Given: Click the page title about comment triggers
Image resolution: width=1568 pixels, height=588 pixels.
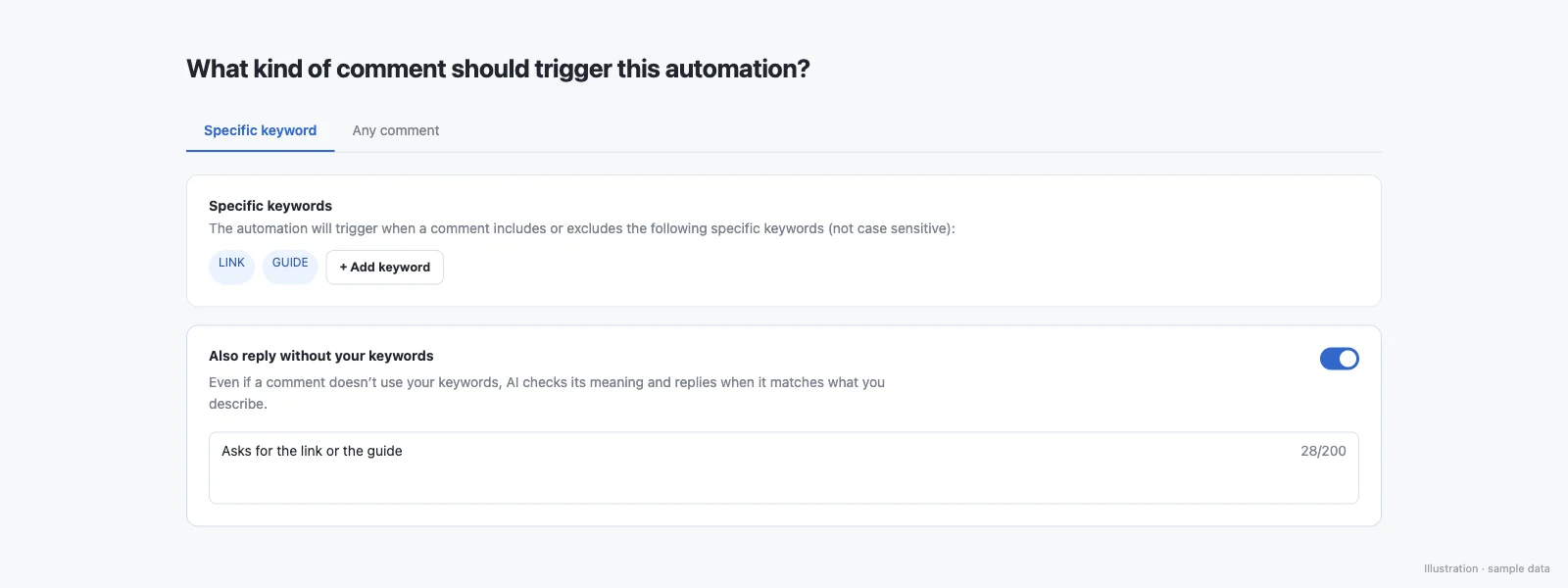Looking at the screenshot, I should [498, 69].
